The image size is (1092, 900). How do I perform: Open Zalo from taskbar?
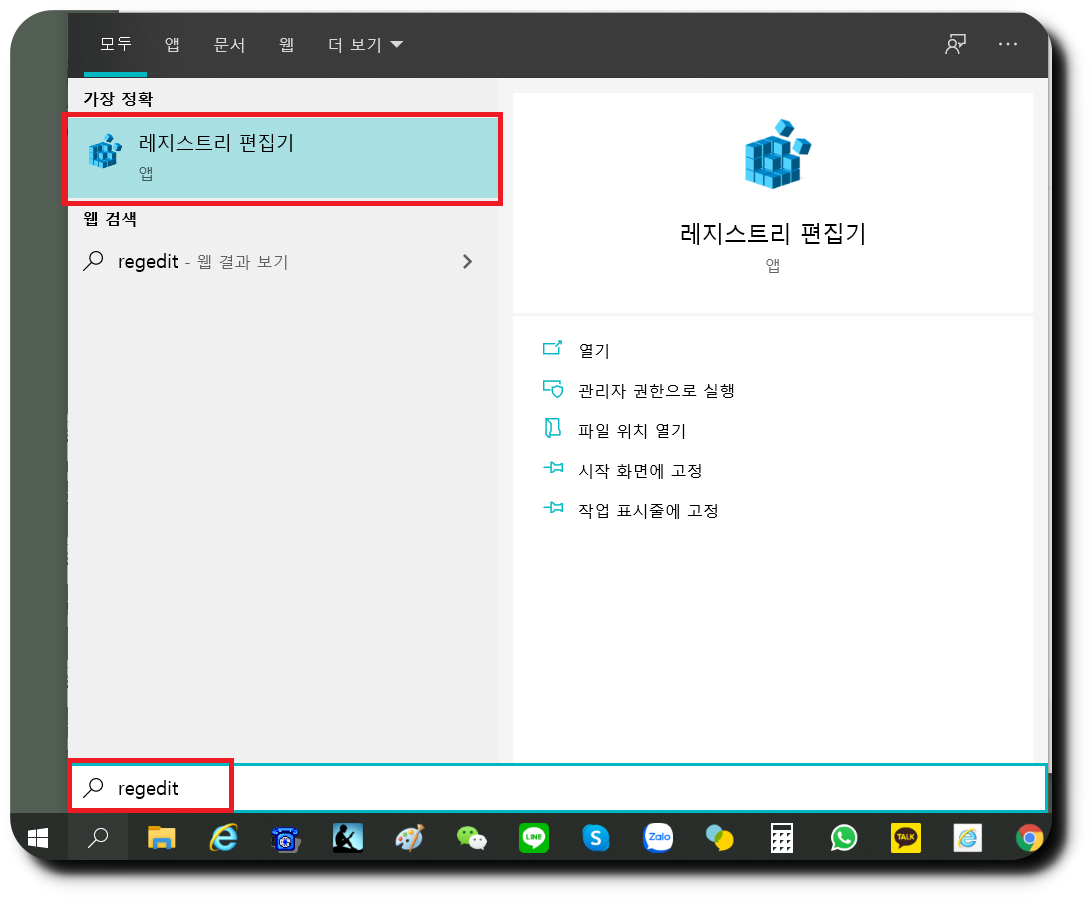pyautogui.click(x=658, y=838)
